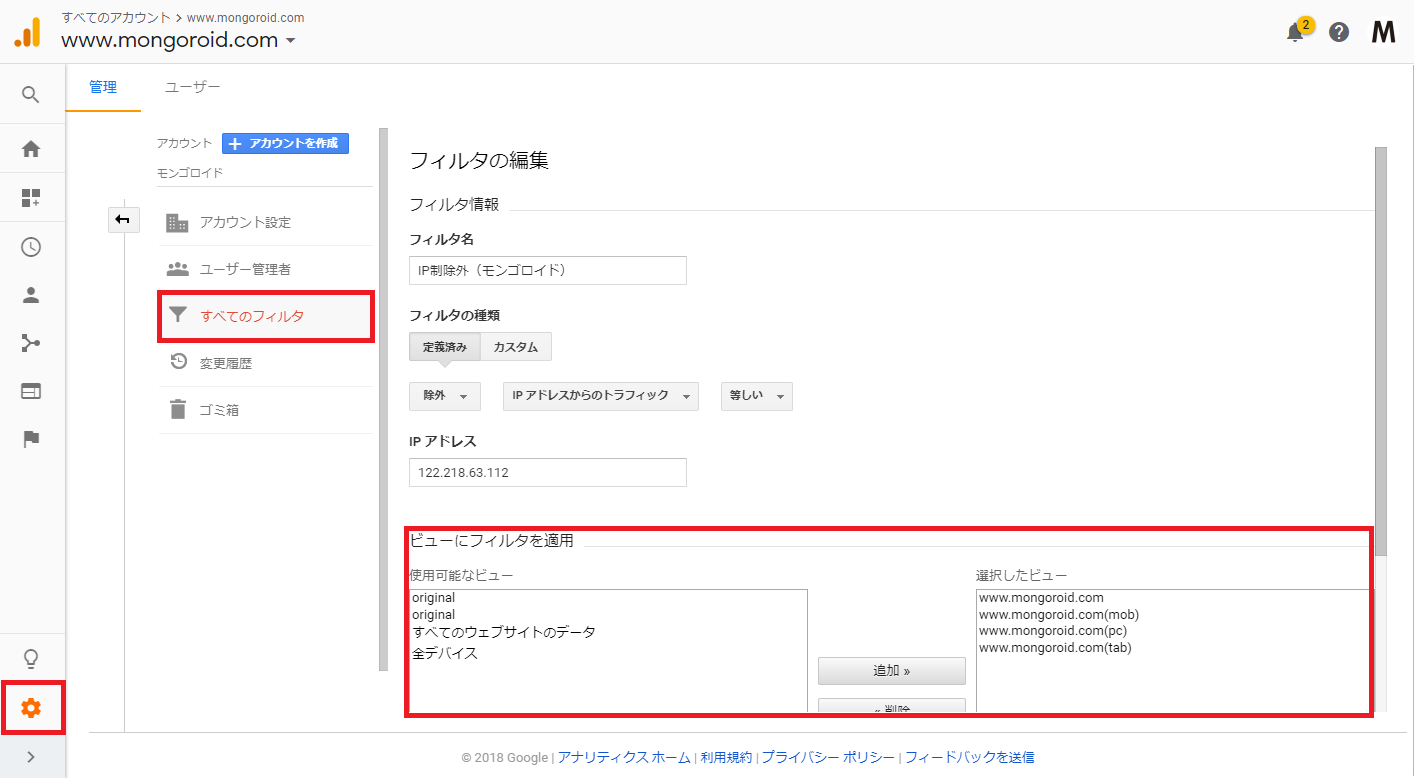Open the help question mark icon
The height and width of the screenshot is (778, 1414).
[x=1339, y=32]
